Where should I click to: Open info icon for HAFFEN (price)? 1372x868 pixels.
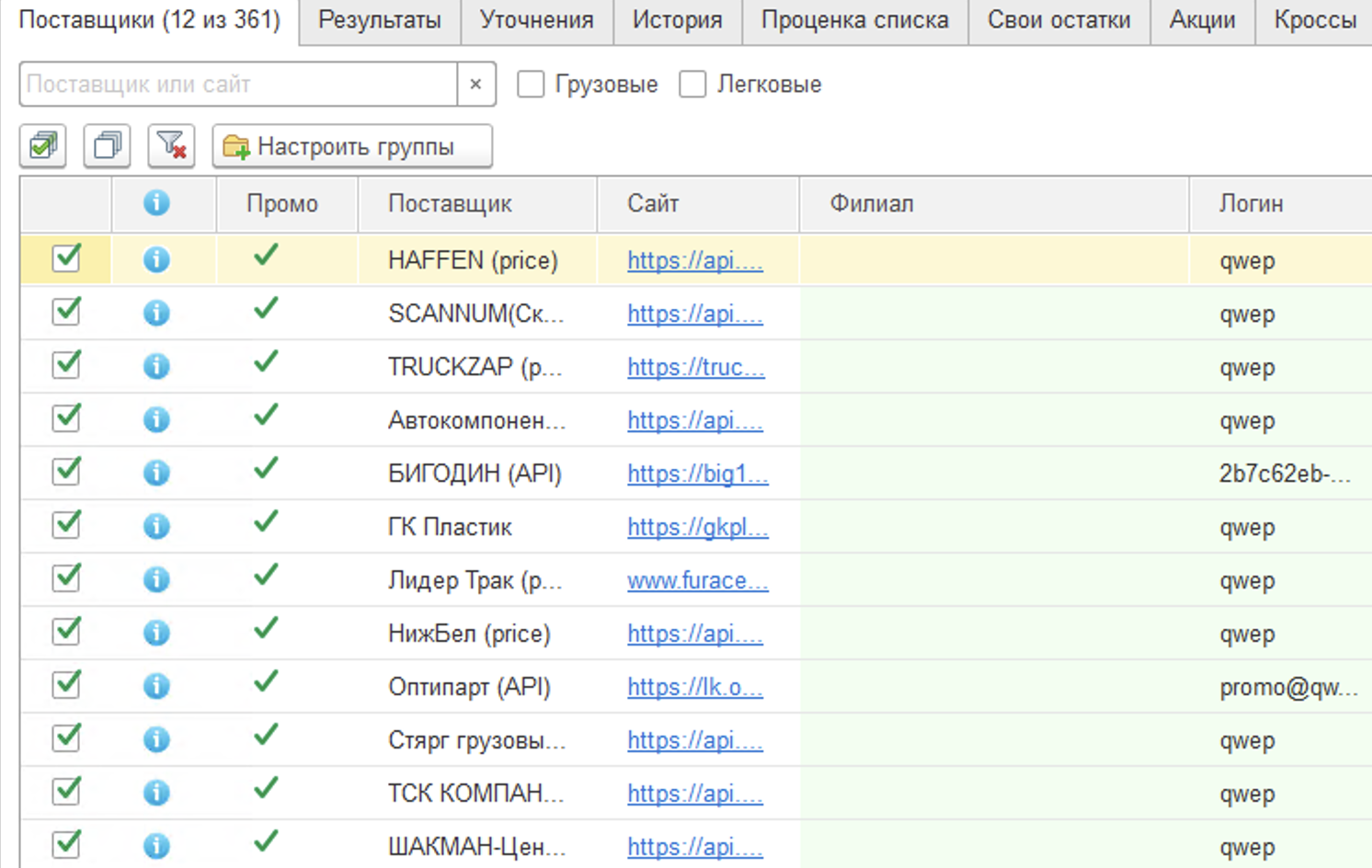pyautogui.click(x=156, y=260)
